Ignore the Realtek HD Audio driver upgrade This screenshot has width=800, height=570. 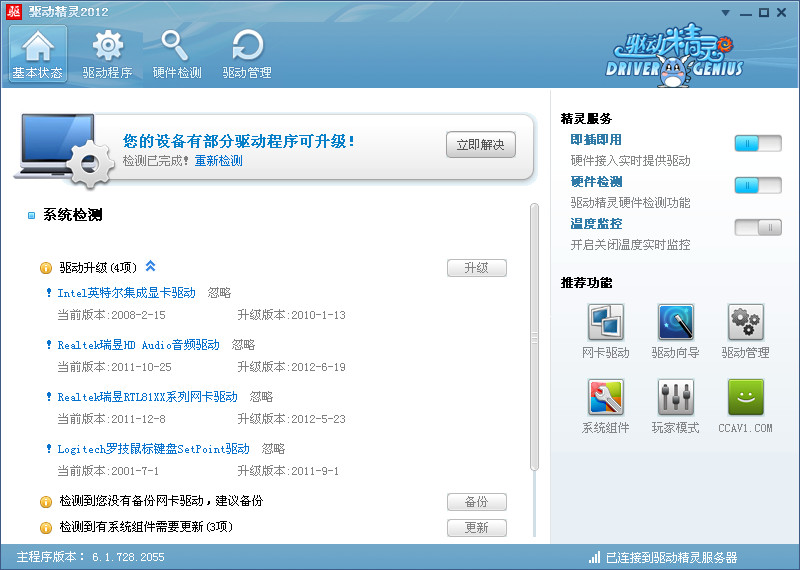[243, 345]
